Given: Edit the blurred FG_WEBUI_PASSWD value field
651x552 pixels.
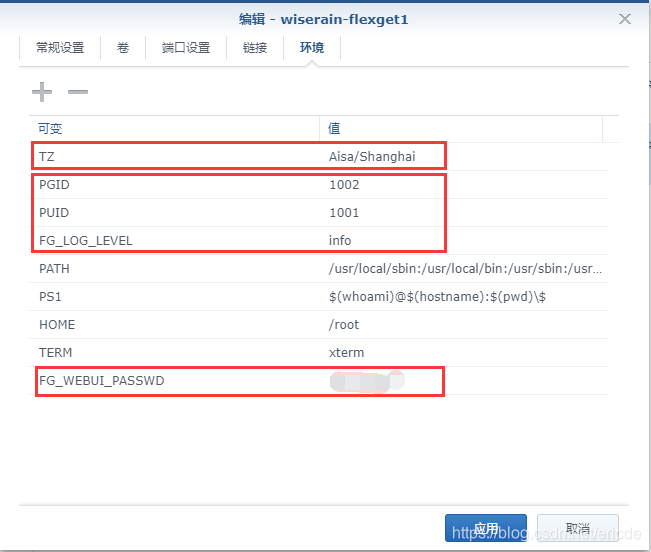Looking at the screenshot, I should pos(367,381).
